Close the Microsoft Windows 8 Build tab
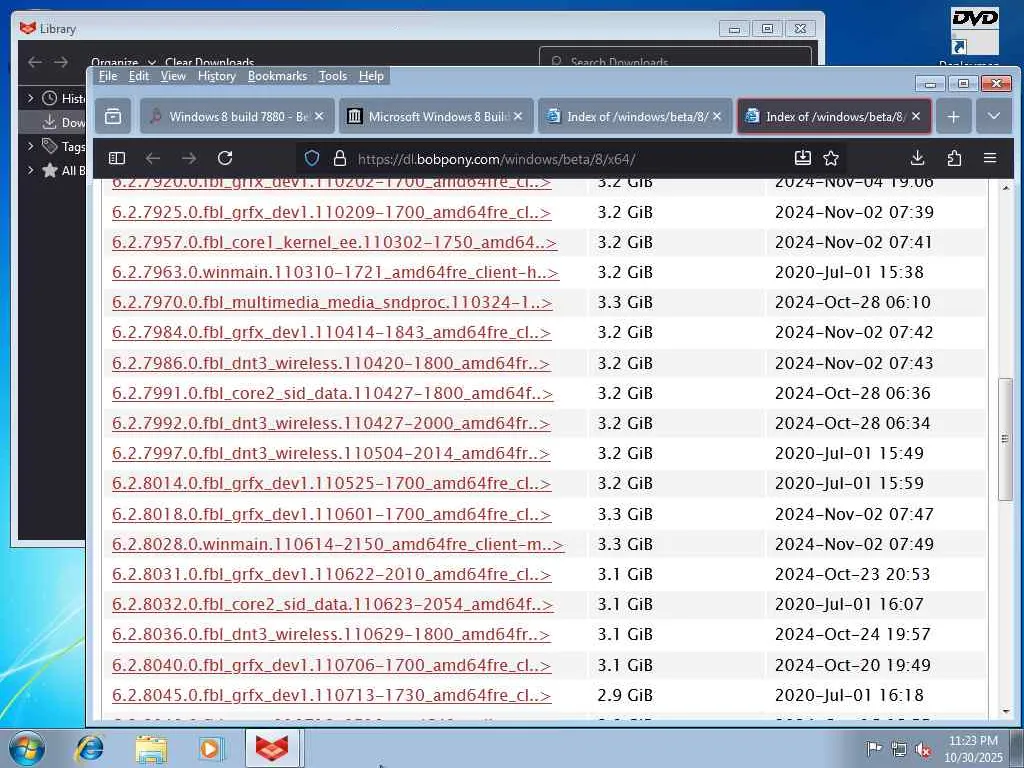Viewport: 1024px width, 768px height. point(518,116)
